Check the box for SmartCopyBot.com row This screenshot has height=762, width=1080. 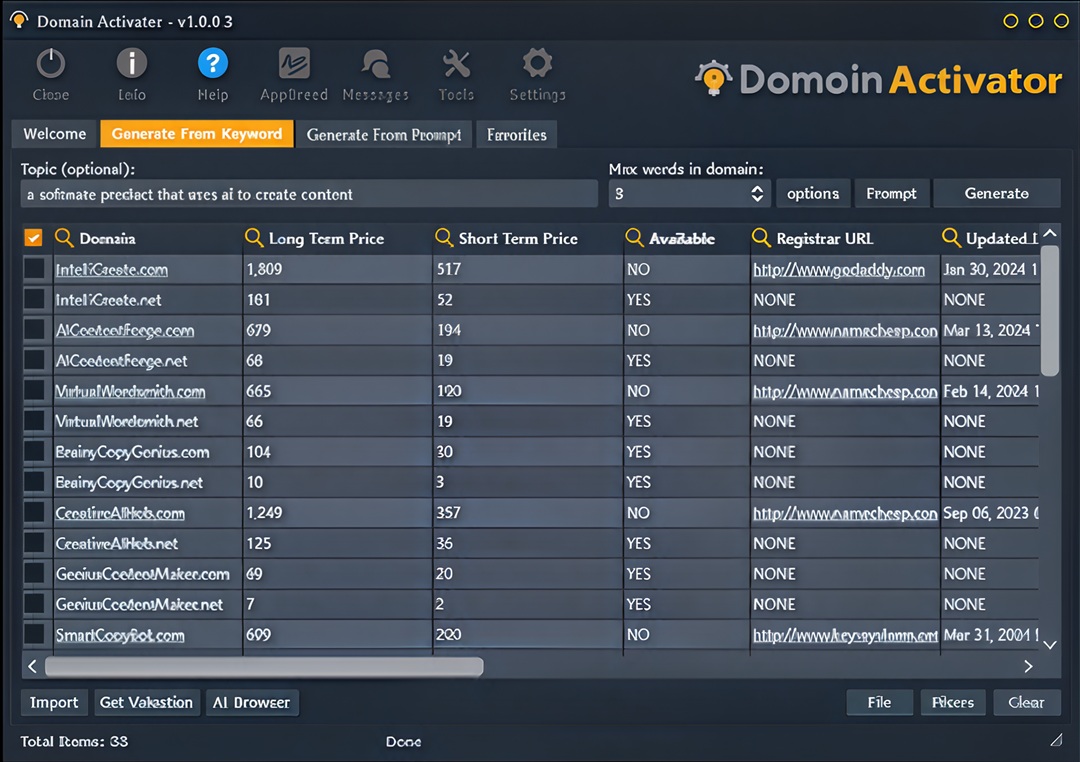[34, 634]
